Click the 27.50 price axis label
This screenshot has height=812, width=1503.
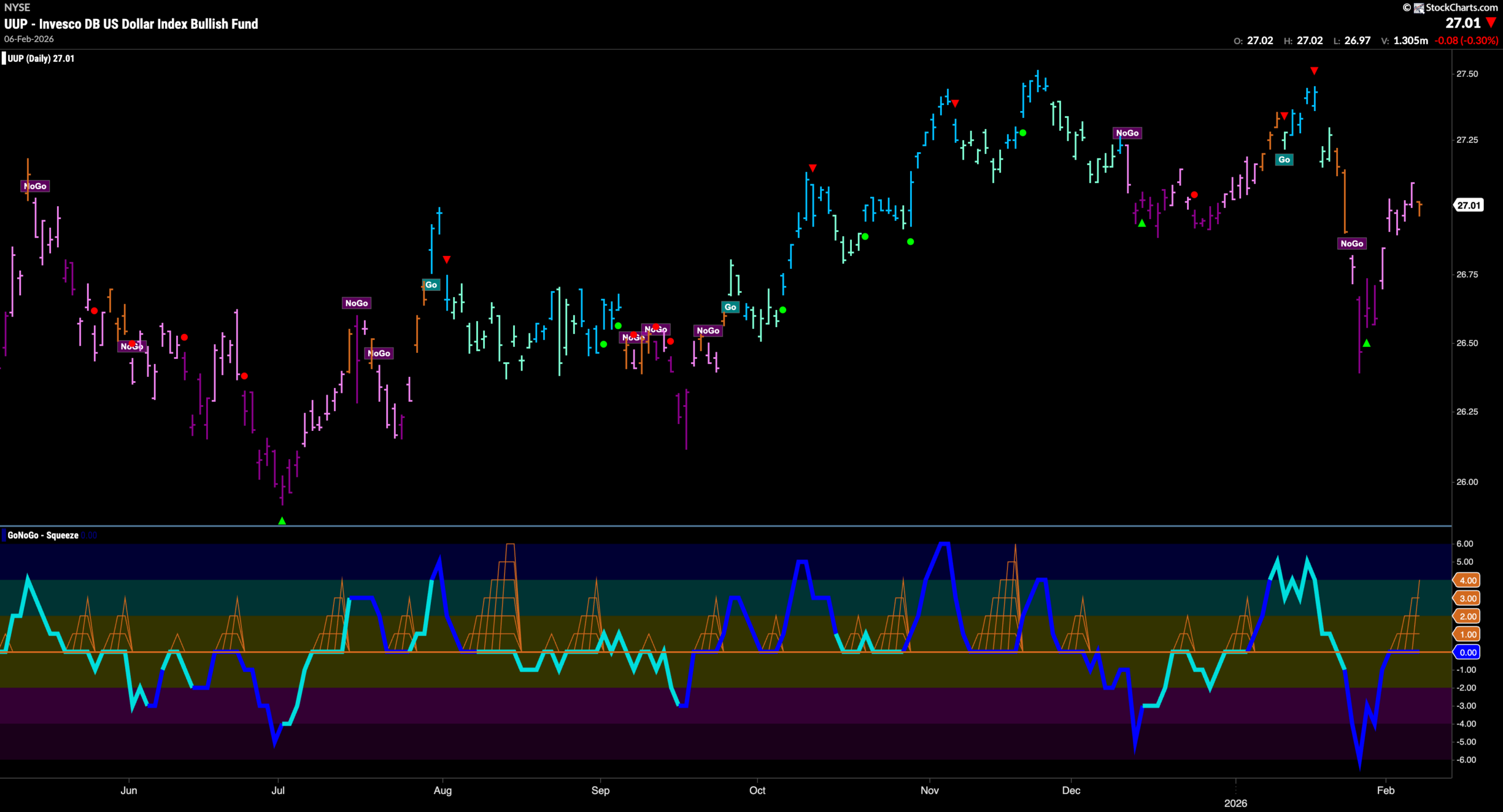1467,74
